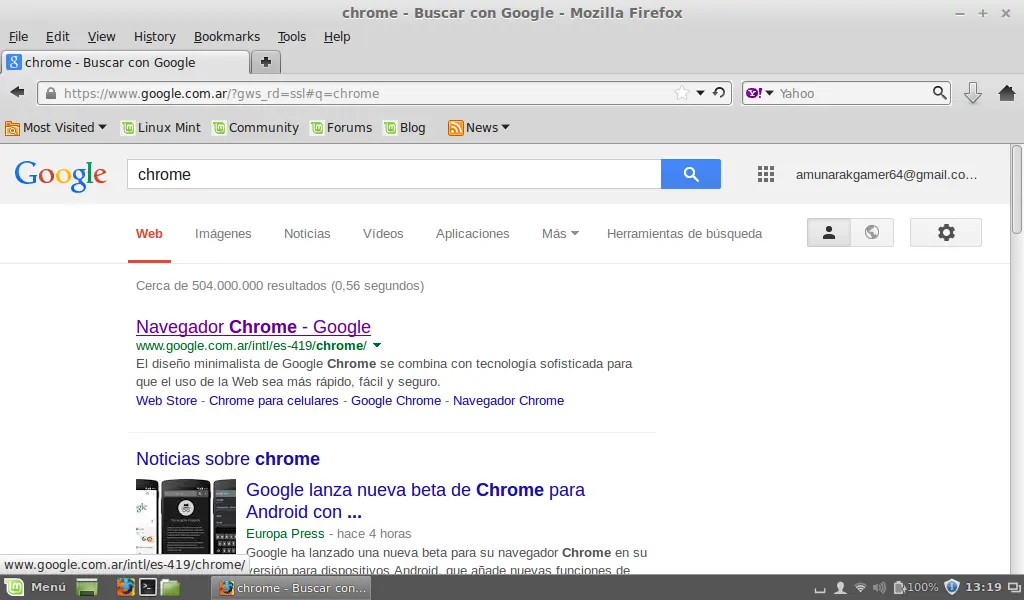The width and height of the screenshot is (1024, 600).
Task: Switch to the Noticias results tab
Action: coord(307,233)
